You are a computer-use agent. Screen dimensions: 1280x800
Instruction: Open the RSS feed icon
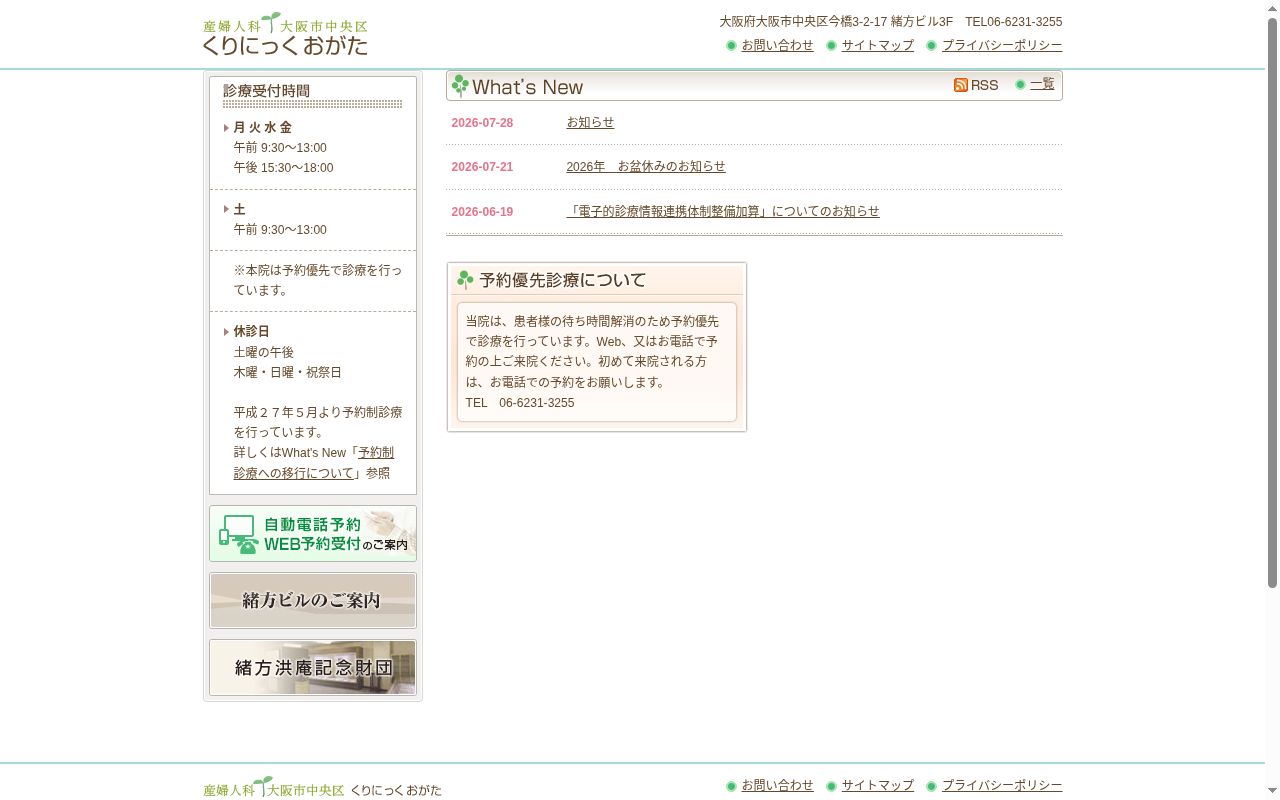point(976,85)
